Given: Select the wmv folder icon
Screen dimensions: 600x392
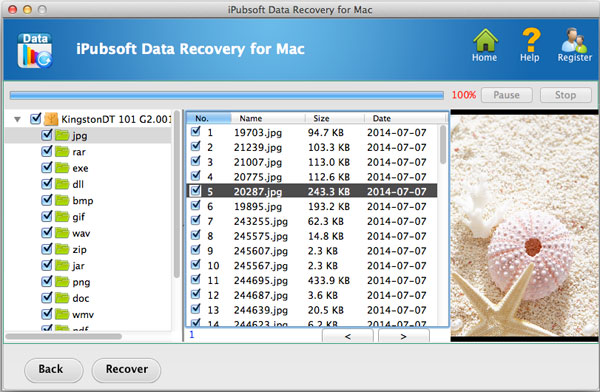Looking at the screenshot, I should click(x=62, y=314).
